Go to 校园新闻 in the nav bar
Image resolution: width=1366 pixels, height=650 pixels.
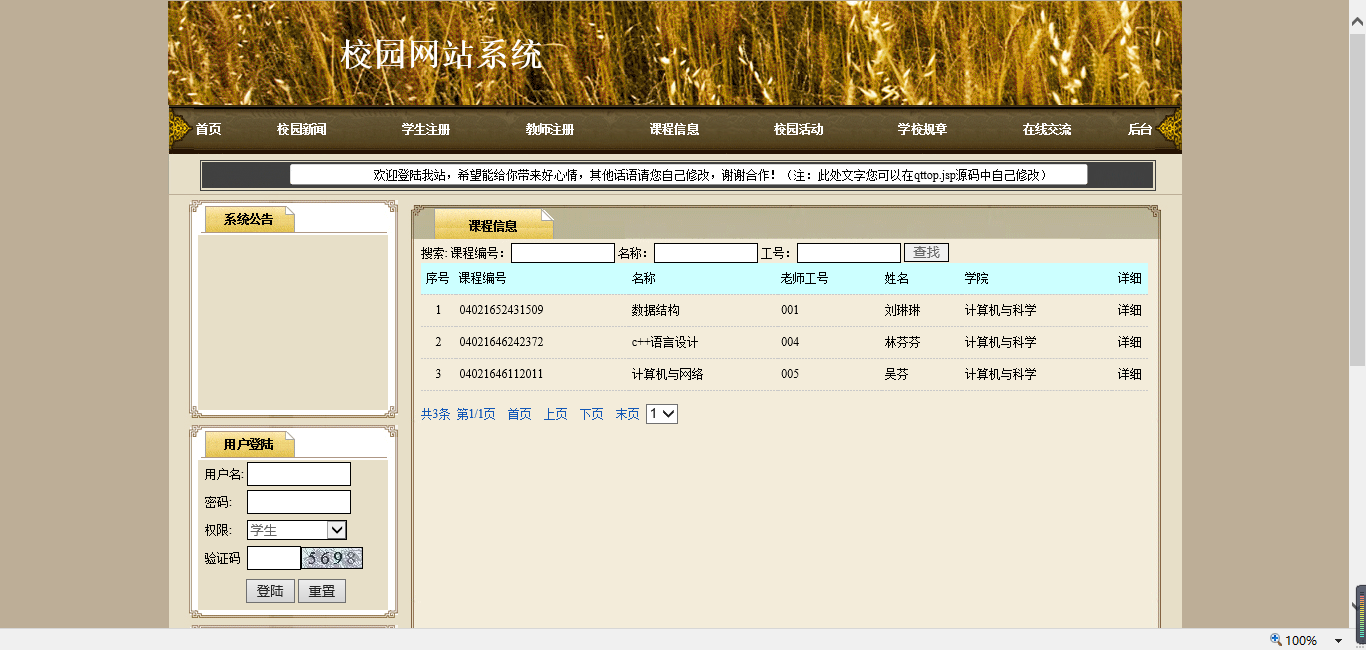click(x=301, y=130)
